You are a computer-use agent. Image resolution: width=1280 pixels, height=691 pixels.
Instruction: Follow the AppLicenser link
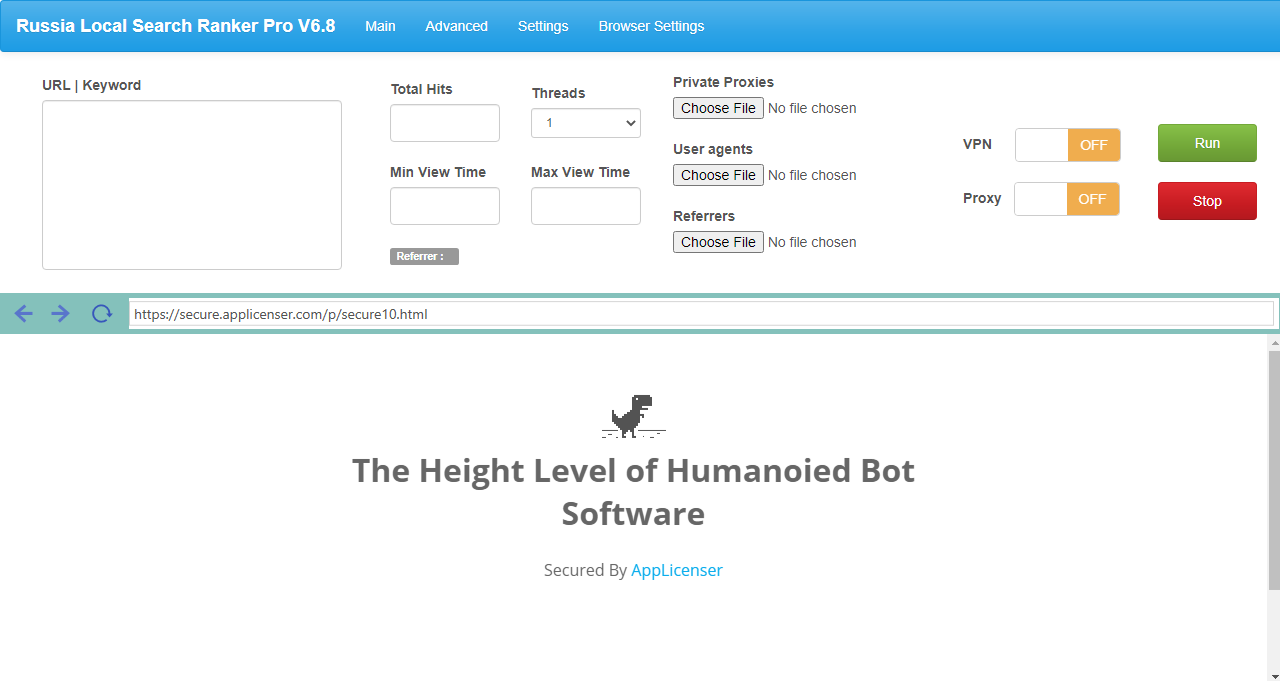click(x=676, y=570)
